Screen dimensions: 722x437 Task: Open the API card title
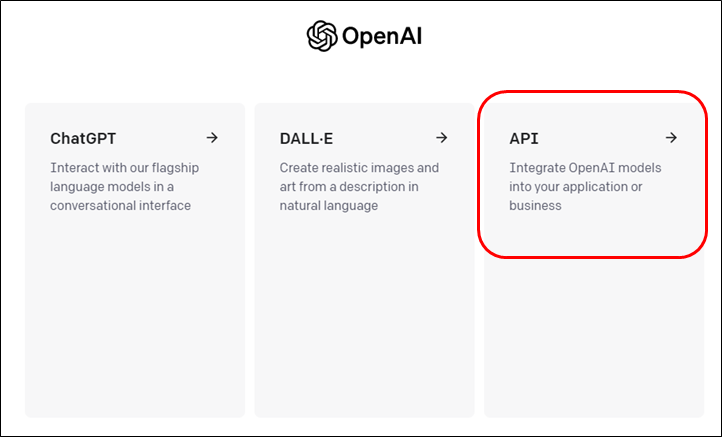pos(524,138)
